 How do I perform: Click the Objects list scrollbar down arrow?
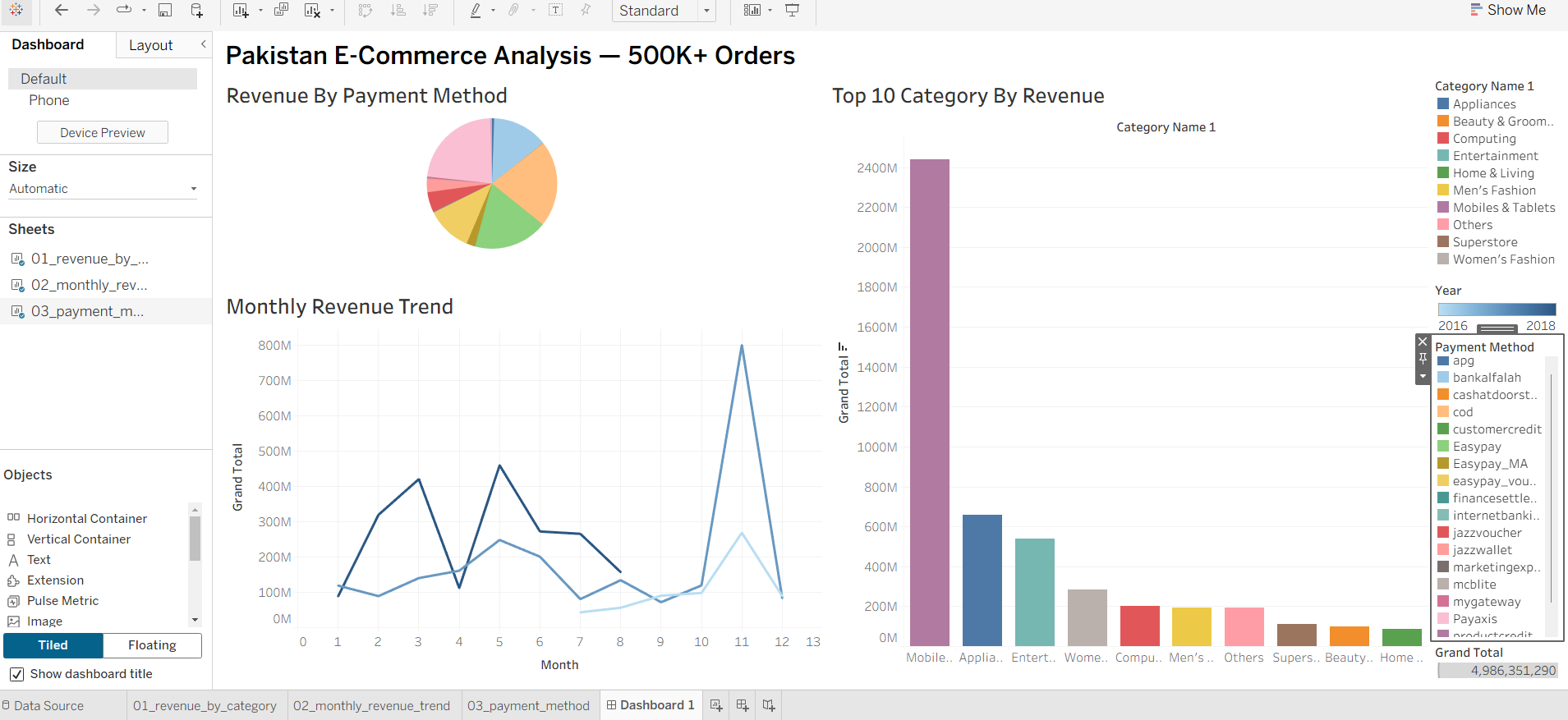click(195, 620)
